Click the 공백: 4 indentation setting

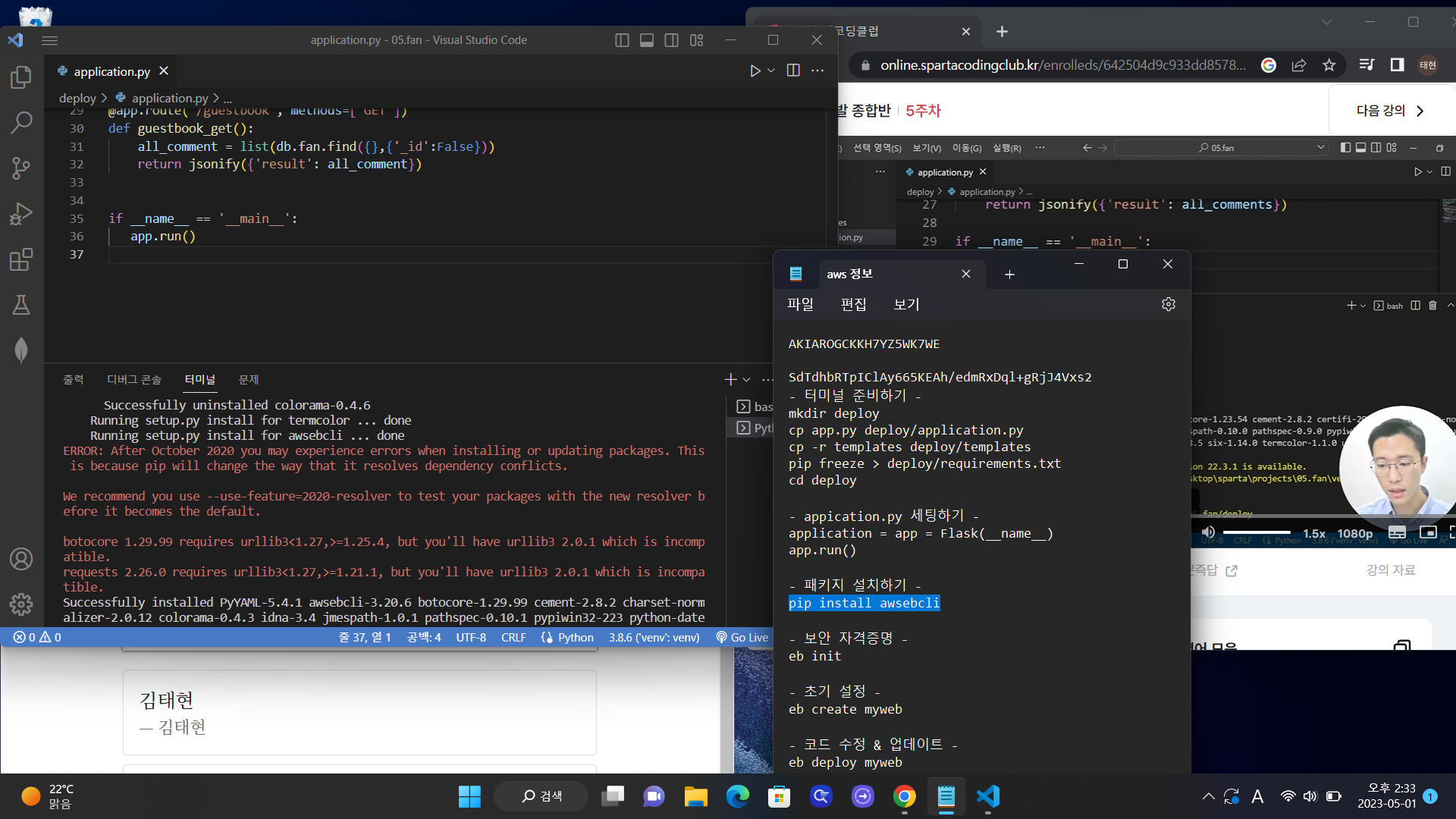tap(424, 638)
